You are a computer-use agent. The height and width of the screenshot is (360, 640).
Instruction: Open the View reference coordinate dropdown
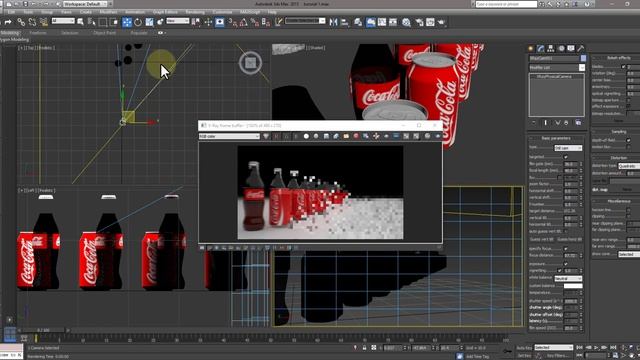point(178,21)
